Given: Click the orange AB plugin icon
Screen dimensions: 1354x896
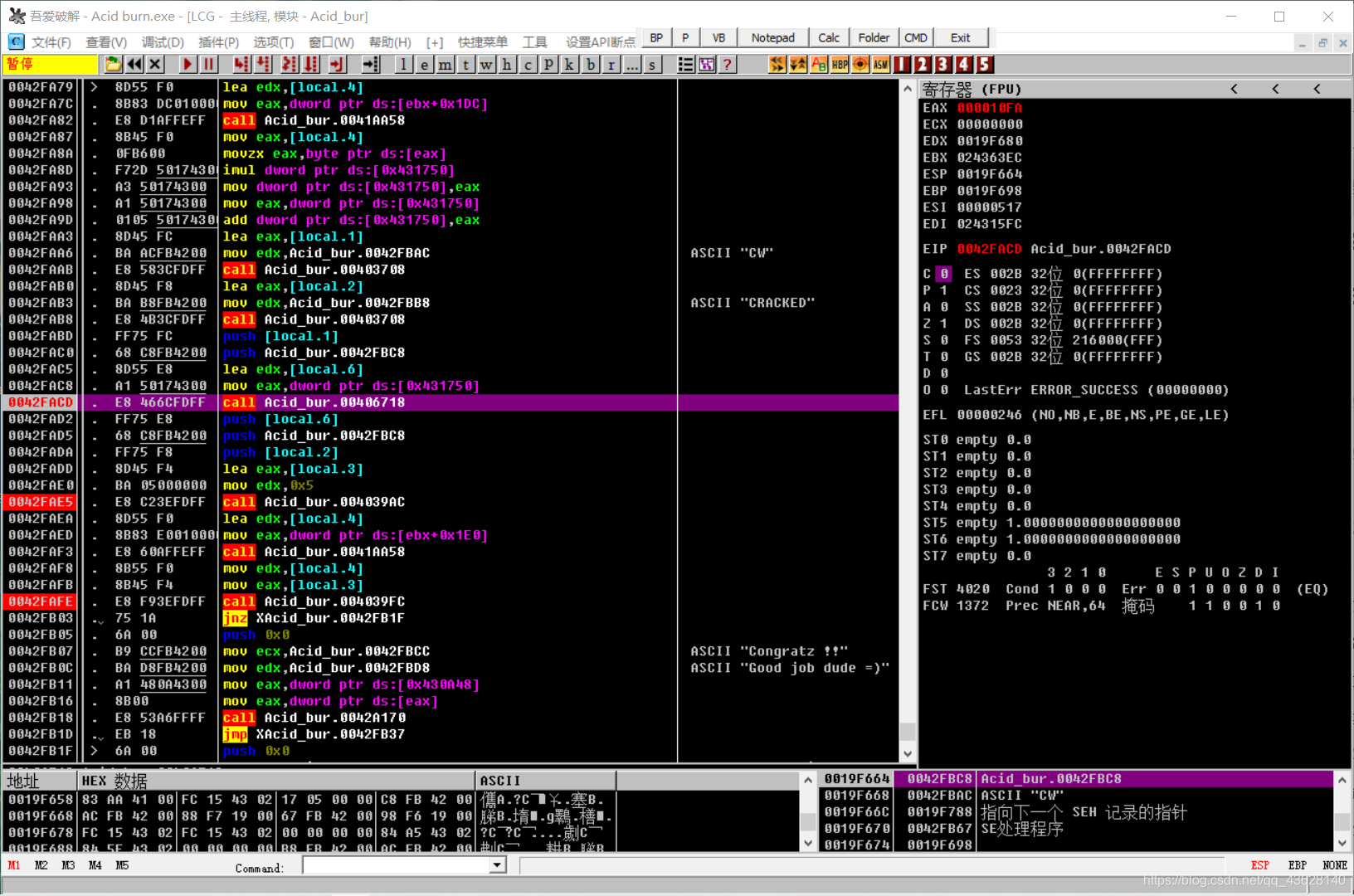Looking at the screenshot, I should (x=819, y=64).
